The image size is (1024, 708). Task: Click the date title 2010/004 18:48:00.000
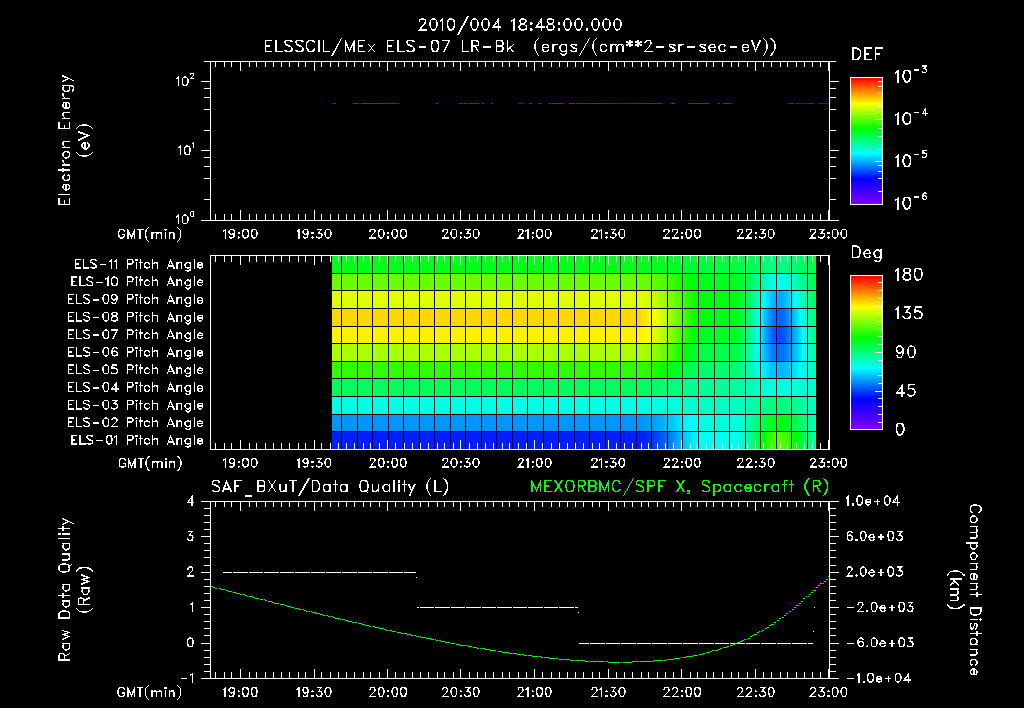pos(520,25)
